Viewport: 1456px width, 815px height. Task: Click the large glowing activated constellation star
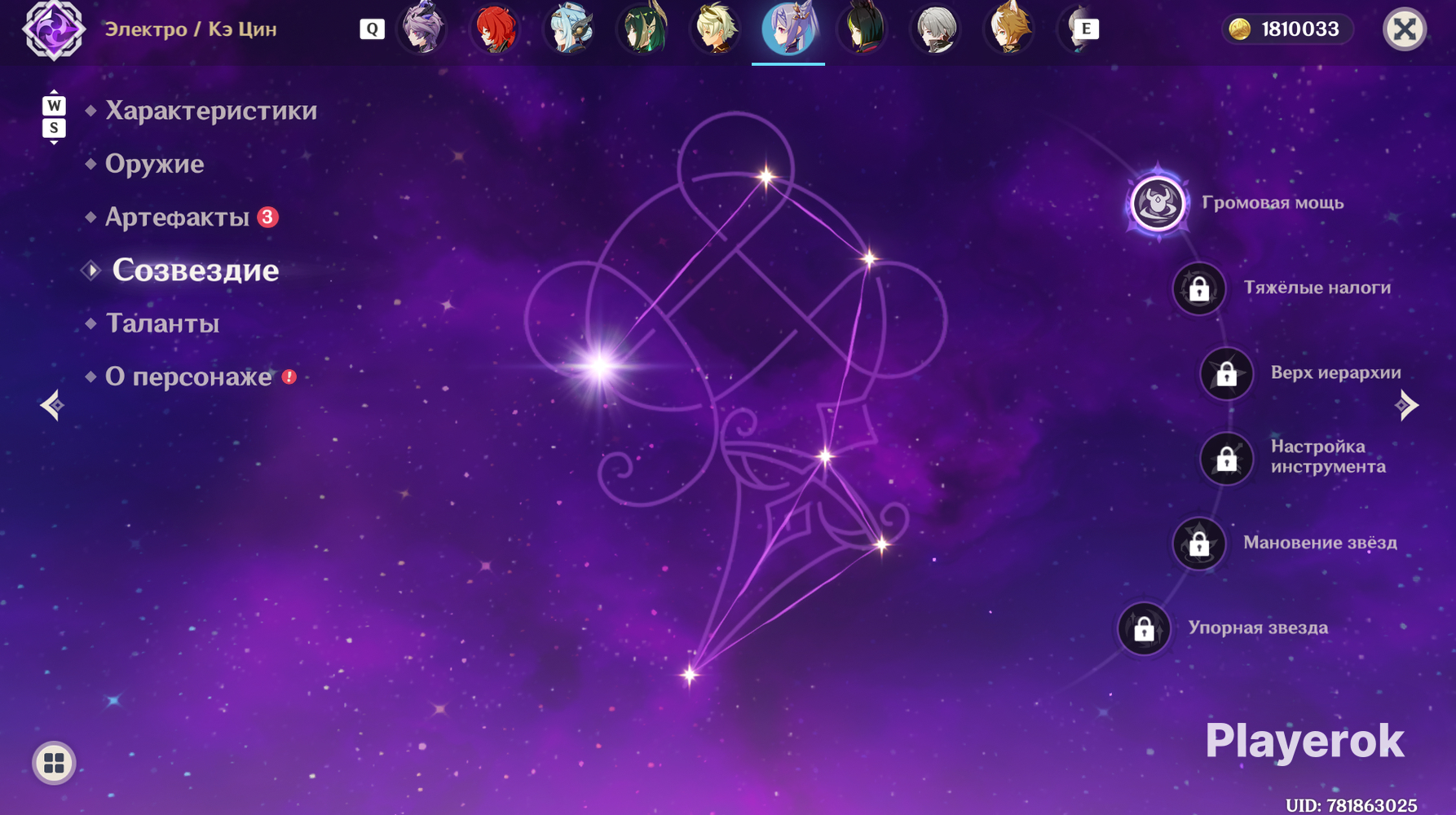[599, 366]
